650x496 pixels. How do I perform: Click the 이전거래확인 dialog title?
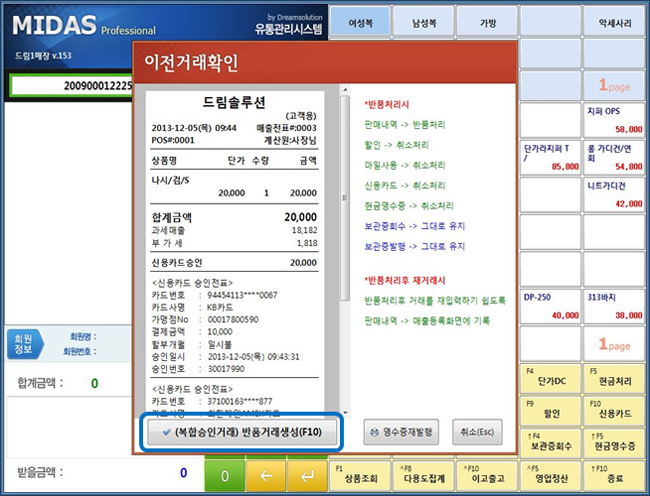191,63
